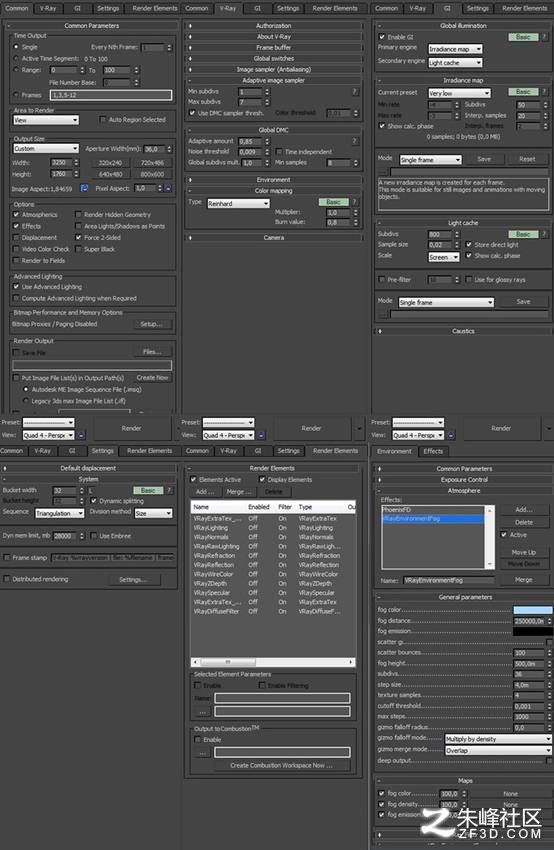Screen dimensions: 554x850
Task: Open help question mark in Global DMC rollout
Action: point(355,141)
